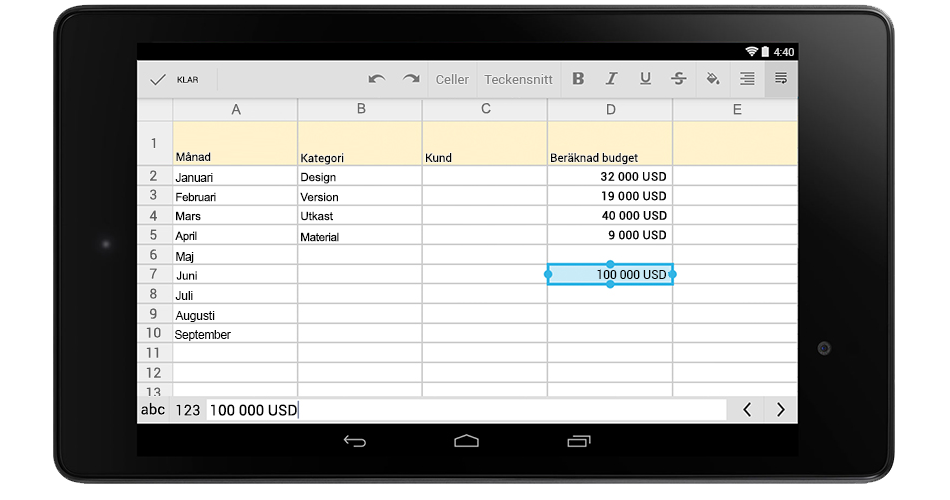The height and width of the screenshot is (500, 950).
Task: Open the fill color bucket tool
Action: (x=713, y=79)
